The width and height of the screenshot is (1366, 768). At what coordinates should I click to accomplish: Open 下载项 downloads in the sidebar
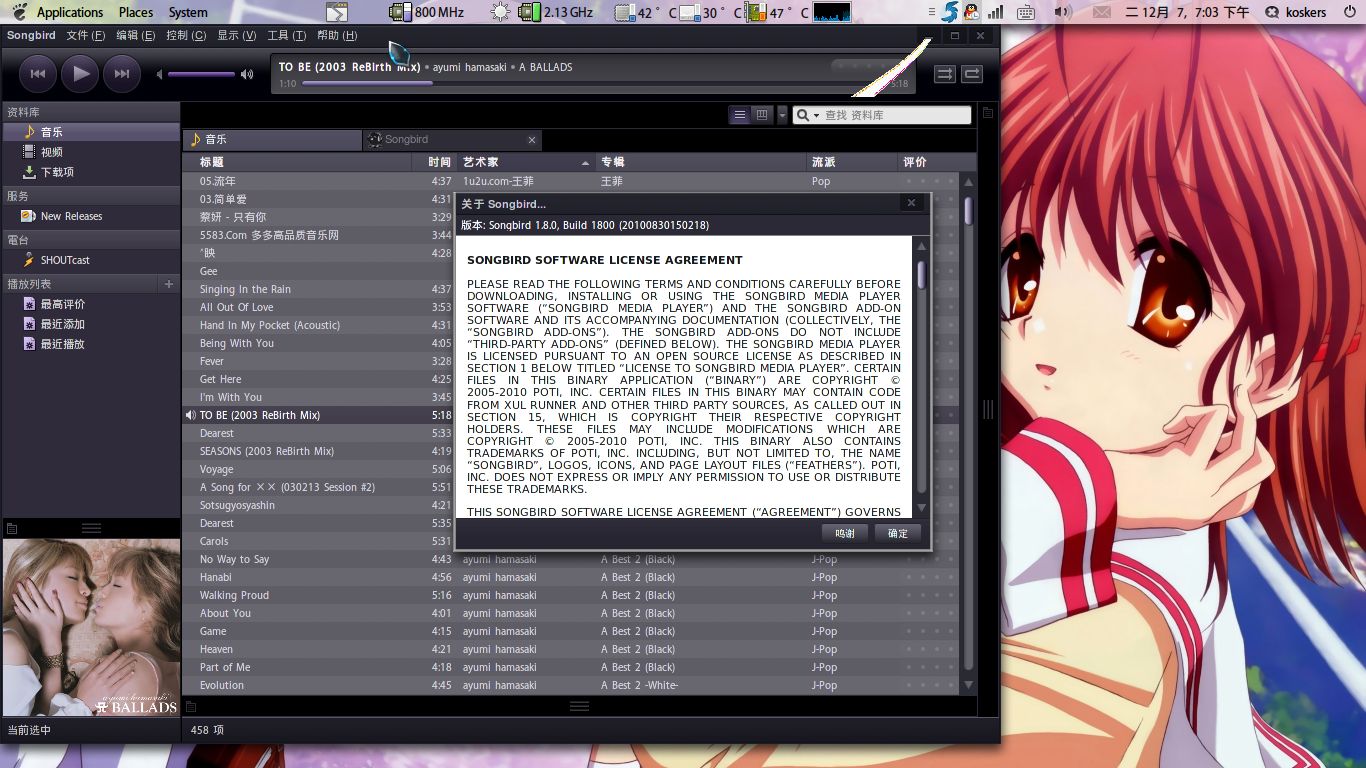pyautogui.click(x=90, y=172)
